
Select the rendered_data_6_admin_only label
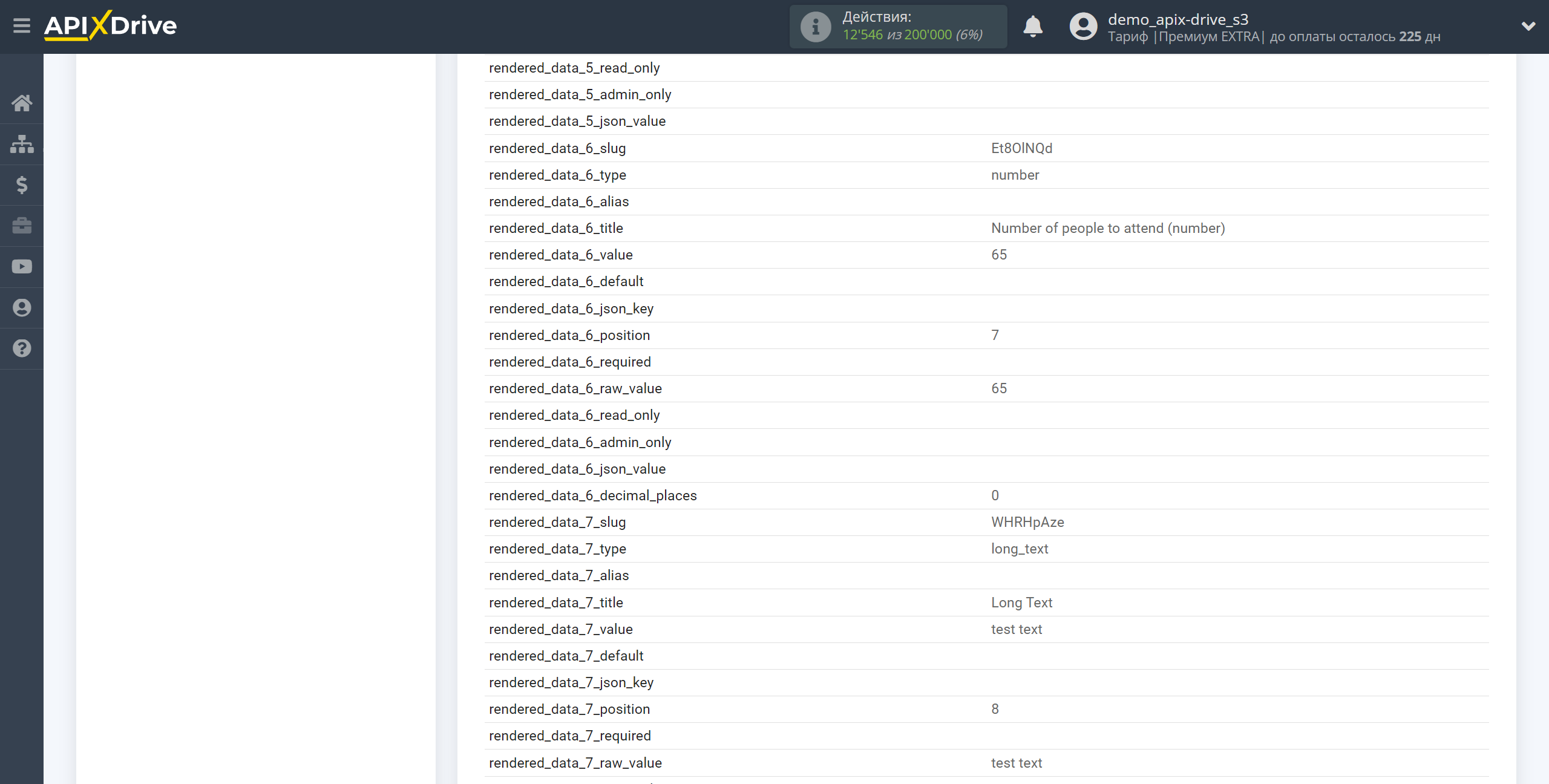(580, 442)
